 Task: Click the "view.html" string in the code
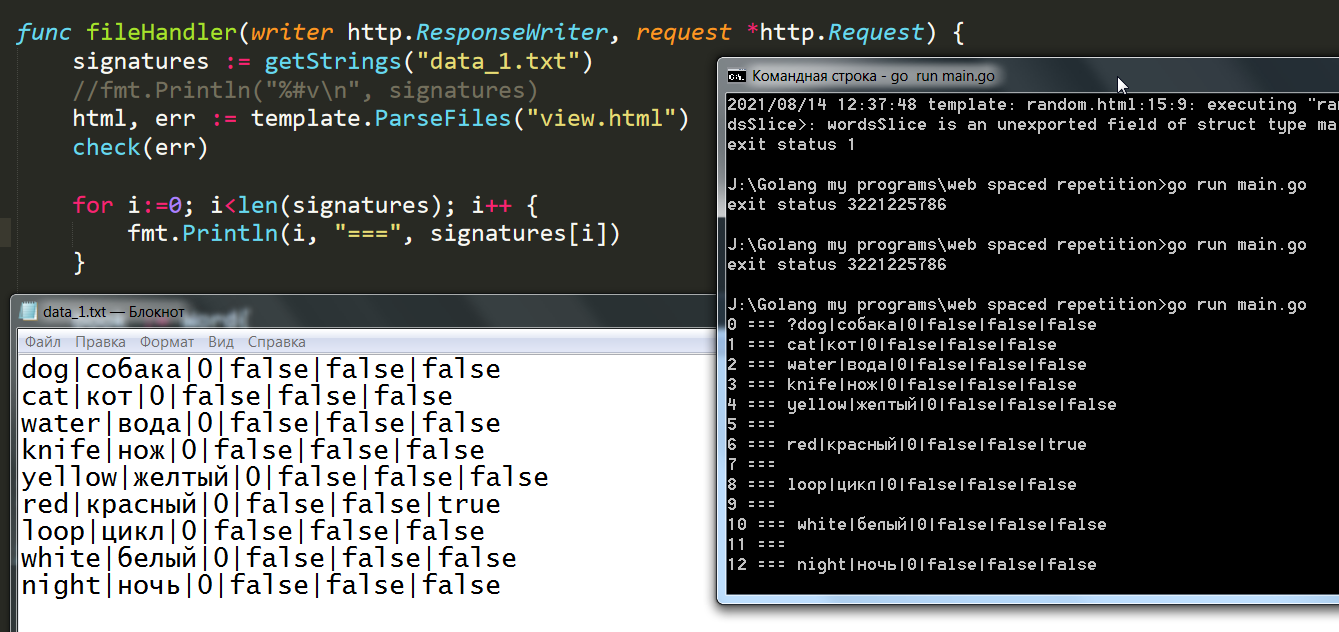pos(607,119)
